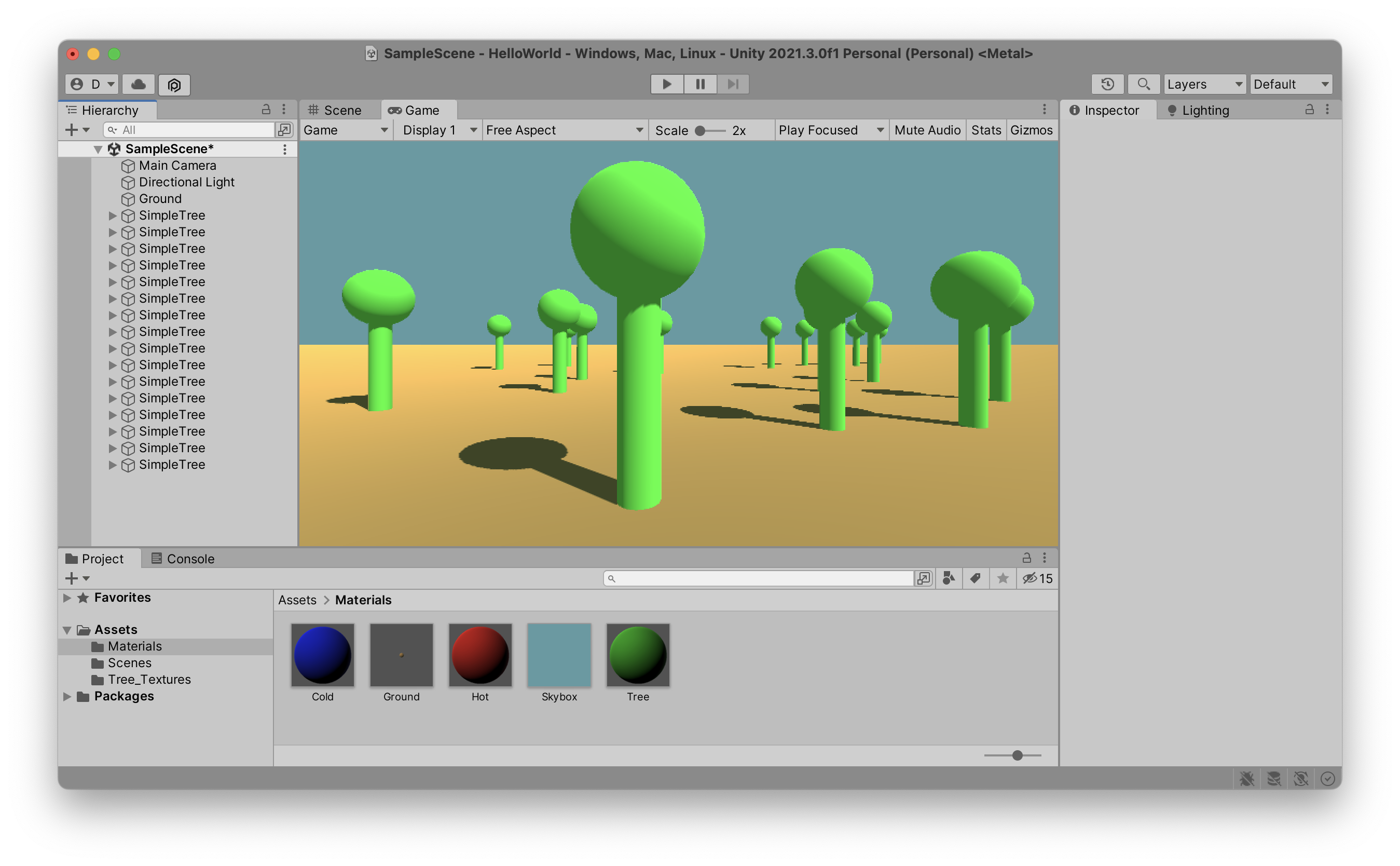Click the Mute Audio button in Game view
Image resolution: width=1400 pixels, height=866 pixels.
(923, 130)
